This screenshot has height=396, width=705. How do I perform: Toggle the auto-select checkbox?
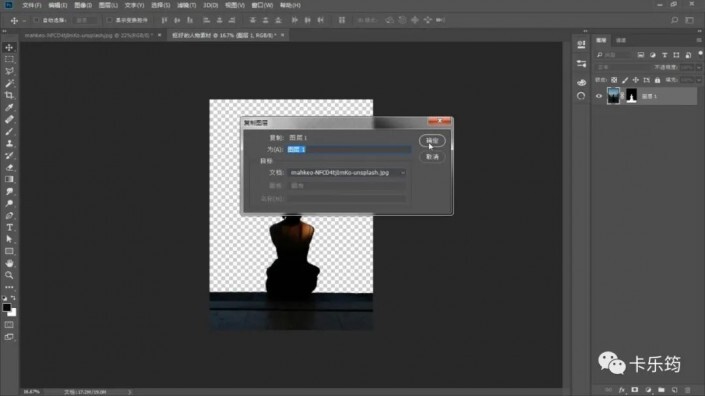click(x=37, y=20)
